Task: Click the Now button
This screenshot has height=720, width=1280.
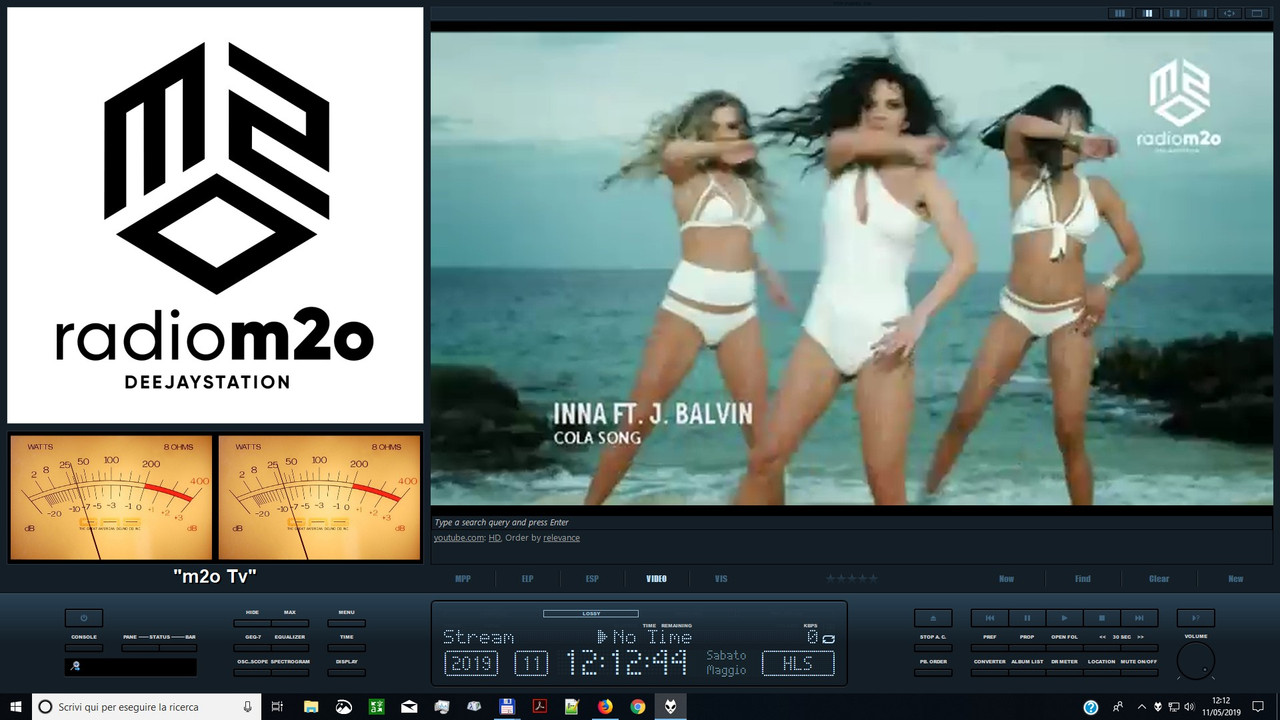Action: [x=1007, y=579]
